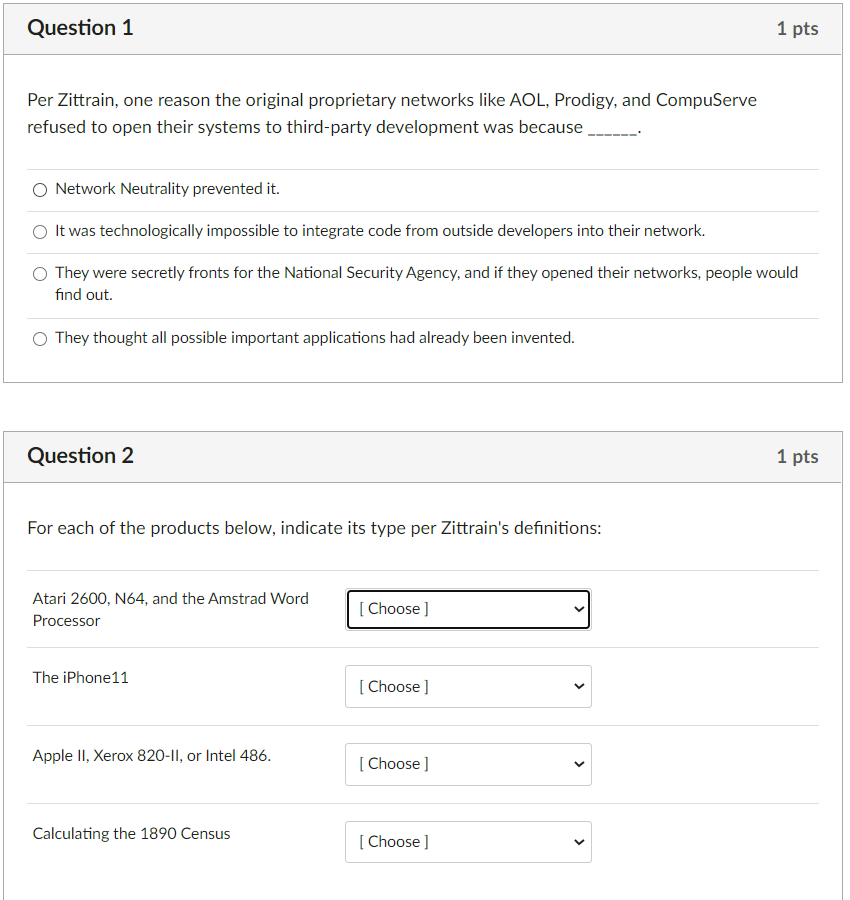The image size is (850, 900).
Task: Click the Question 1 header
Action: [x=80, y=28]
